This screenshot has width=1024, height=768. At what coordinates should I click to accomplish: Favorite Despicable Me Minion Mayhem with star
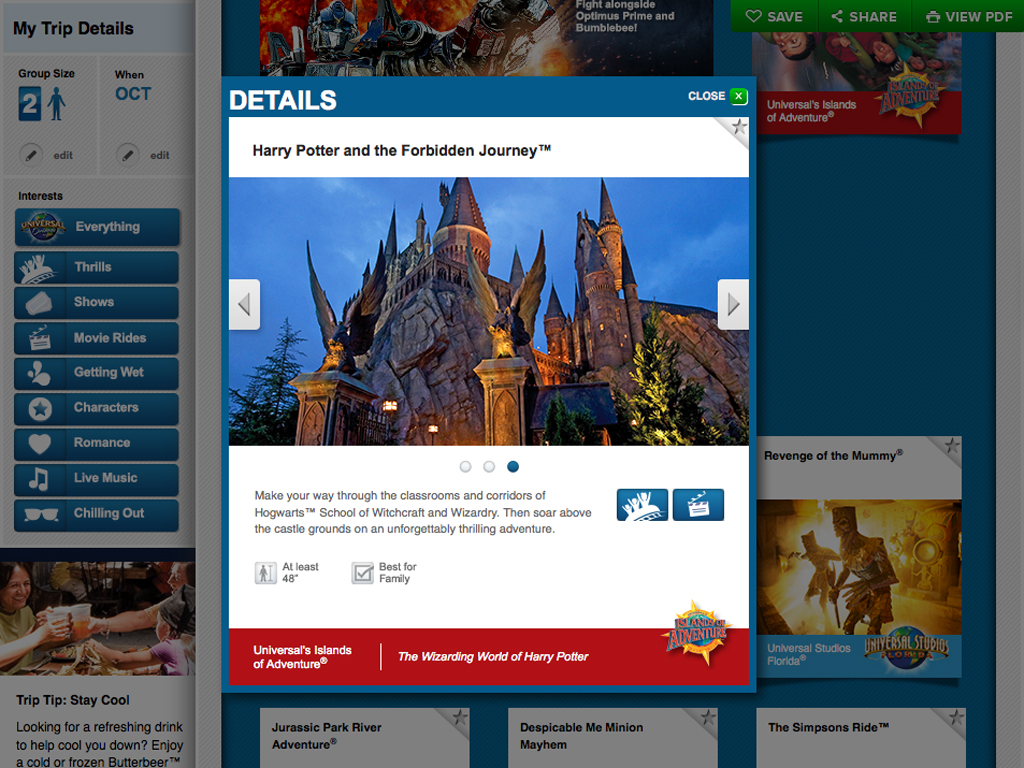[x=708, y=718]
